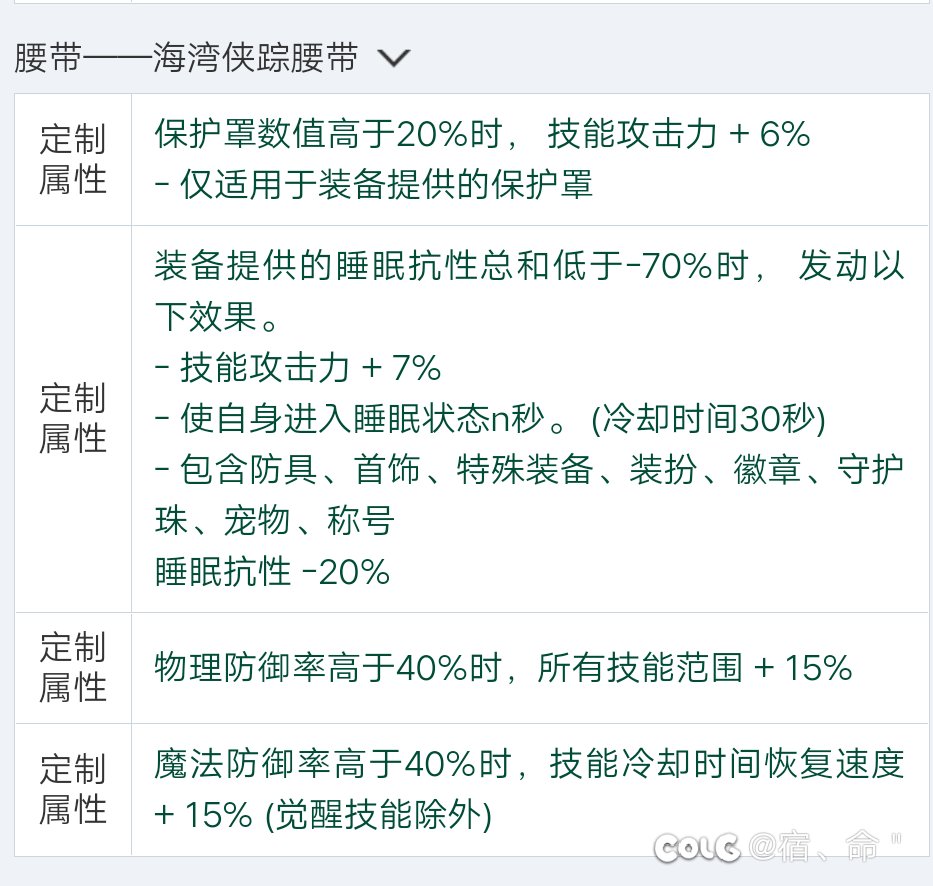Click the 腰带——海湾侠踪腰带 heading text
Screen dimensions: 933x886
point(186,58)
